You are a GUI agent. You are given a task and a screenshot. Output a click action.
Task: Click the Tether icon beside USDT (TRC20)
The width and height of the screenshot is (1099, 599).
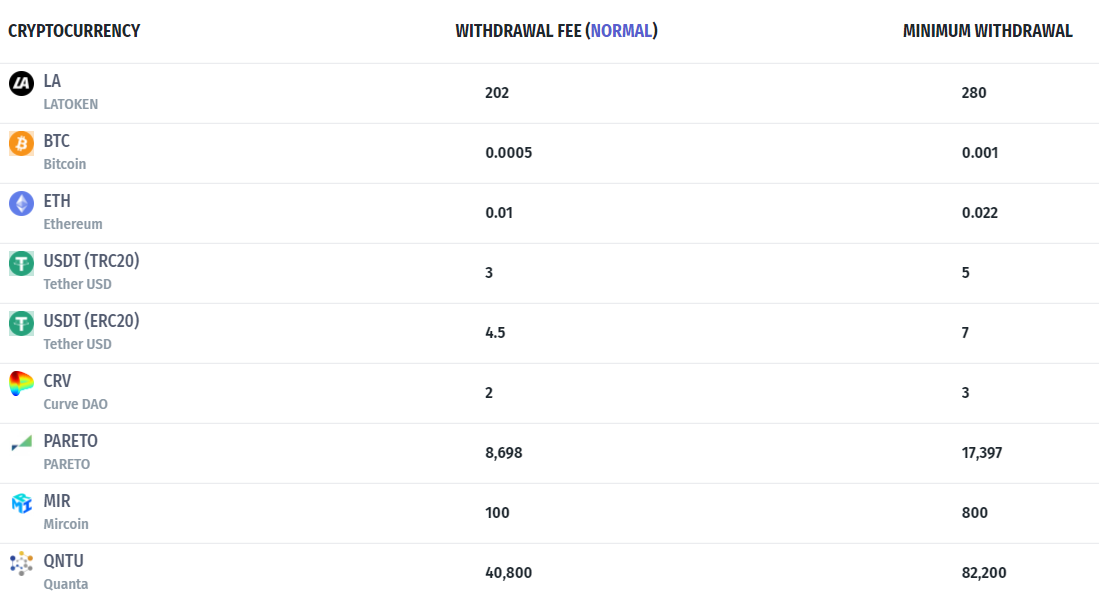click(x=21, y=263)
